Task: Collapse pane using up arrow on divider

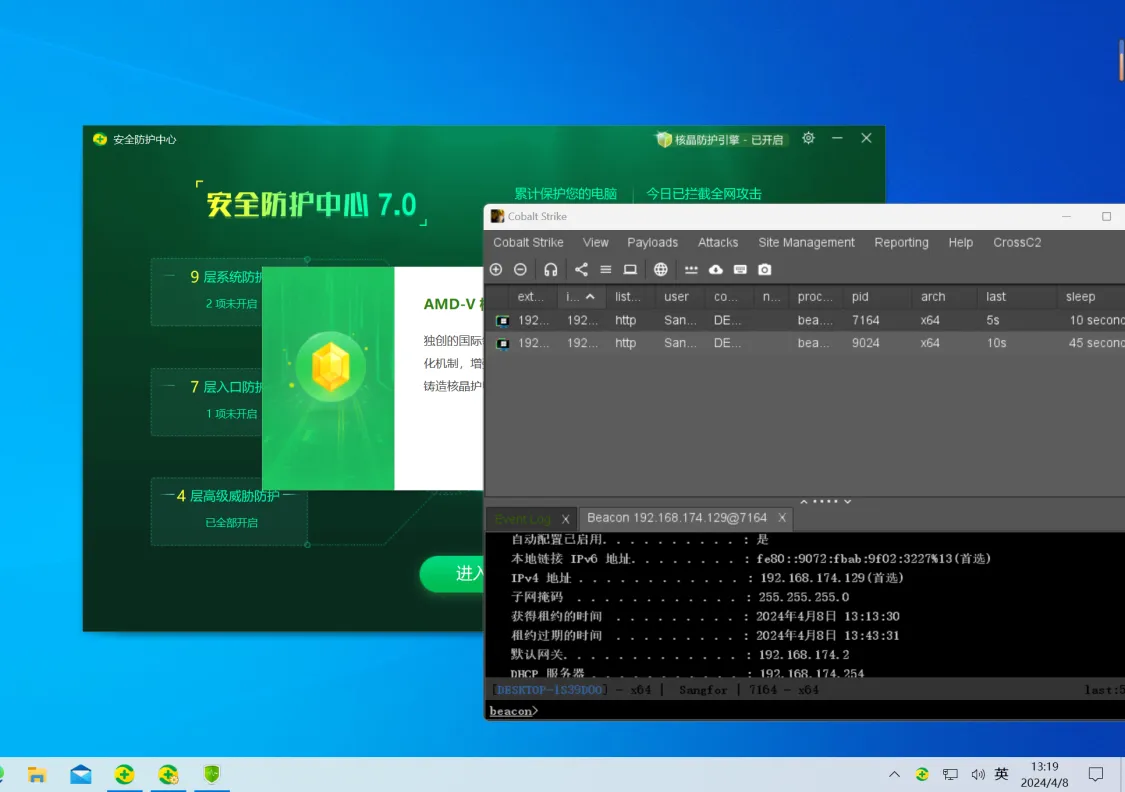Action: point(804,501)
